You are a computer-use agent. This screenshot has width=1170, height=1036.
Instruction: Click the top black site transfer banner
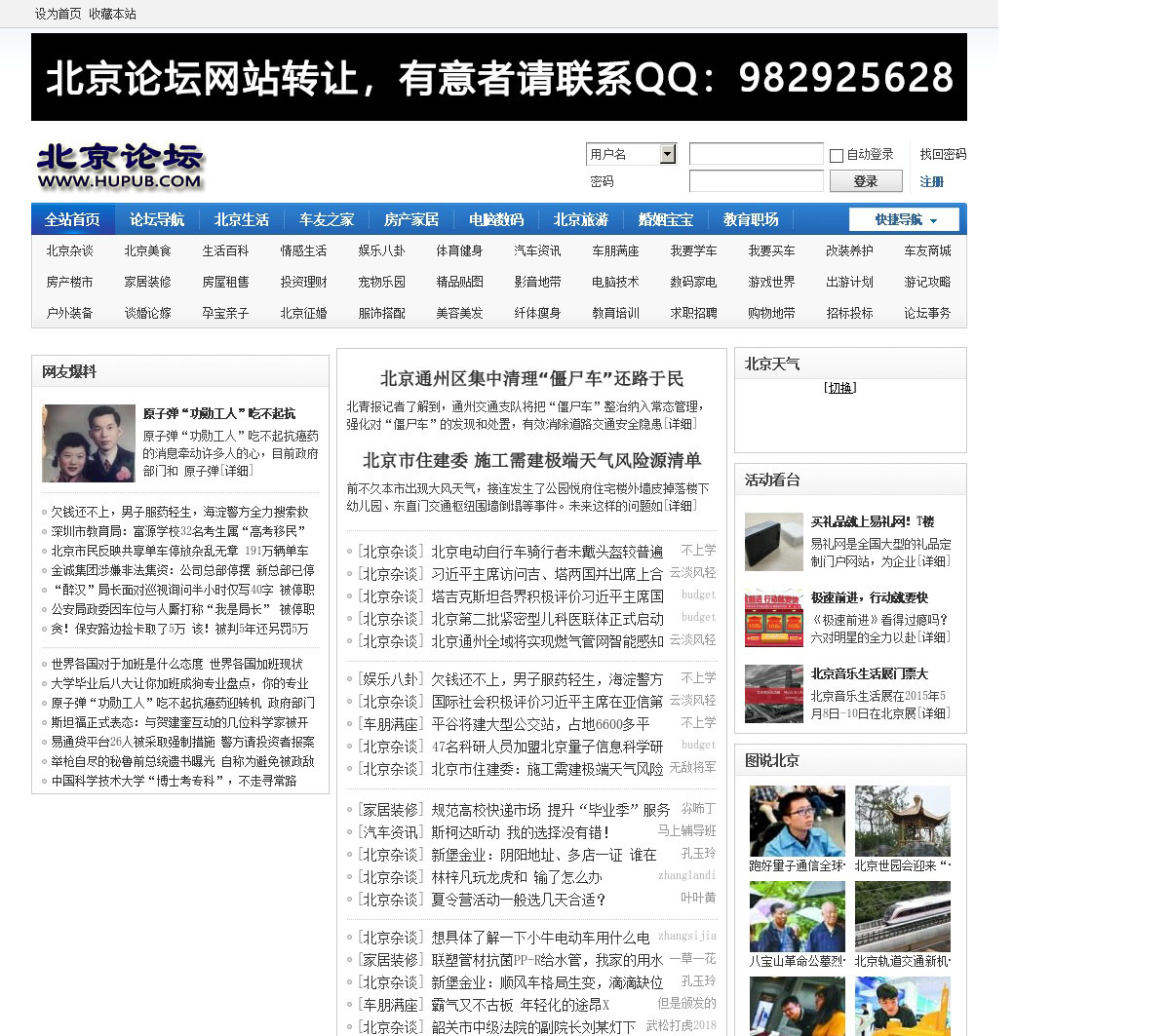coord(499,77)
